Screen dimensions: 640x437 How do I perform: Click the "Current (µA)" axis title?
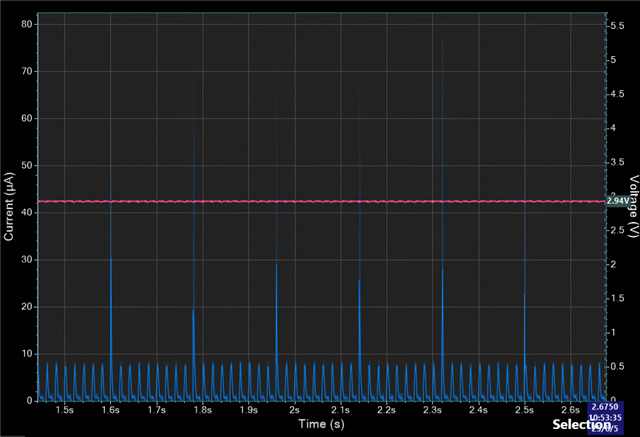pyautogui.click(x=9, y=206)
